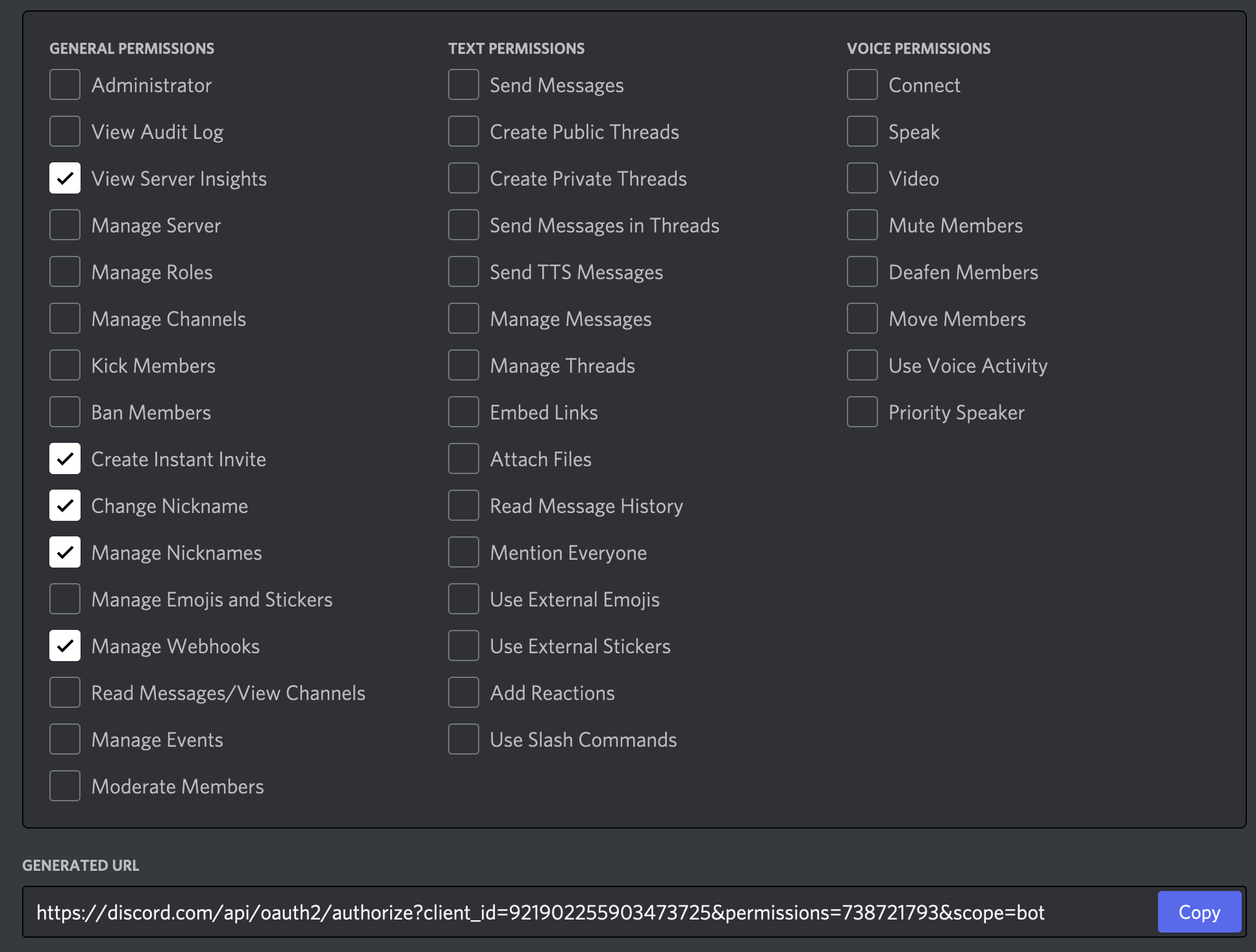Enable Create Public Threads permission

pyautogui.click(x=464, y=131)
